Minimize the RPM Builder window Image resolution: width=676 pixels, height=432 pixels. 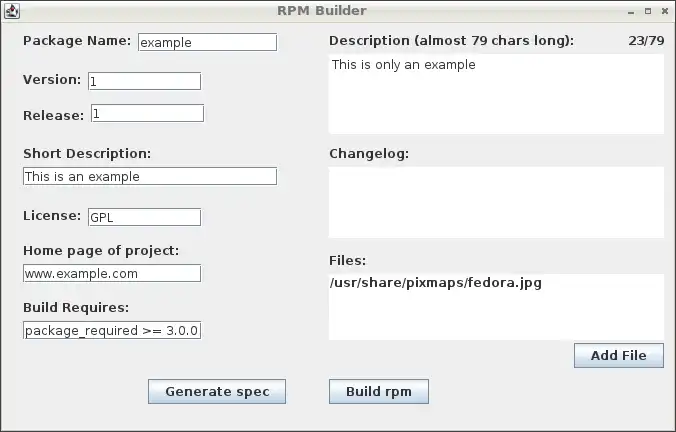tap(631, 12)
